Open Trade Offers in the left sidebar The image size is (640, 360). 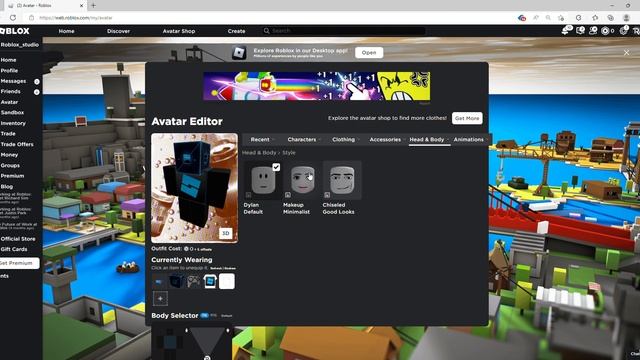[x=17, y=144]
